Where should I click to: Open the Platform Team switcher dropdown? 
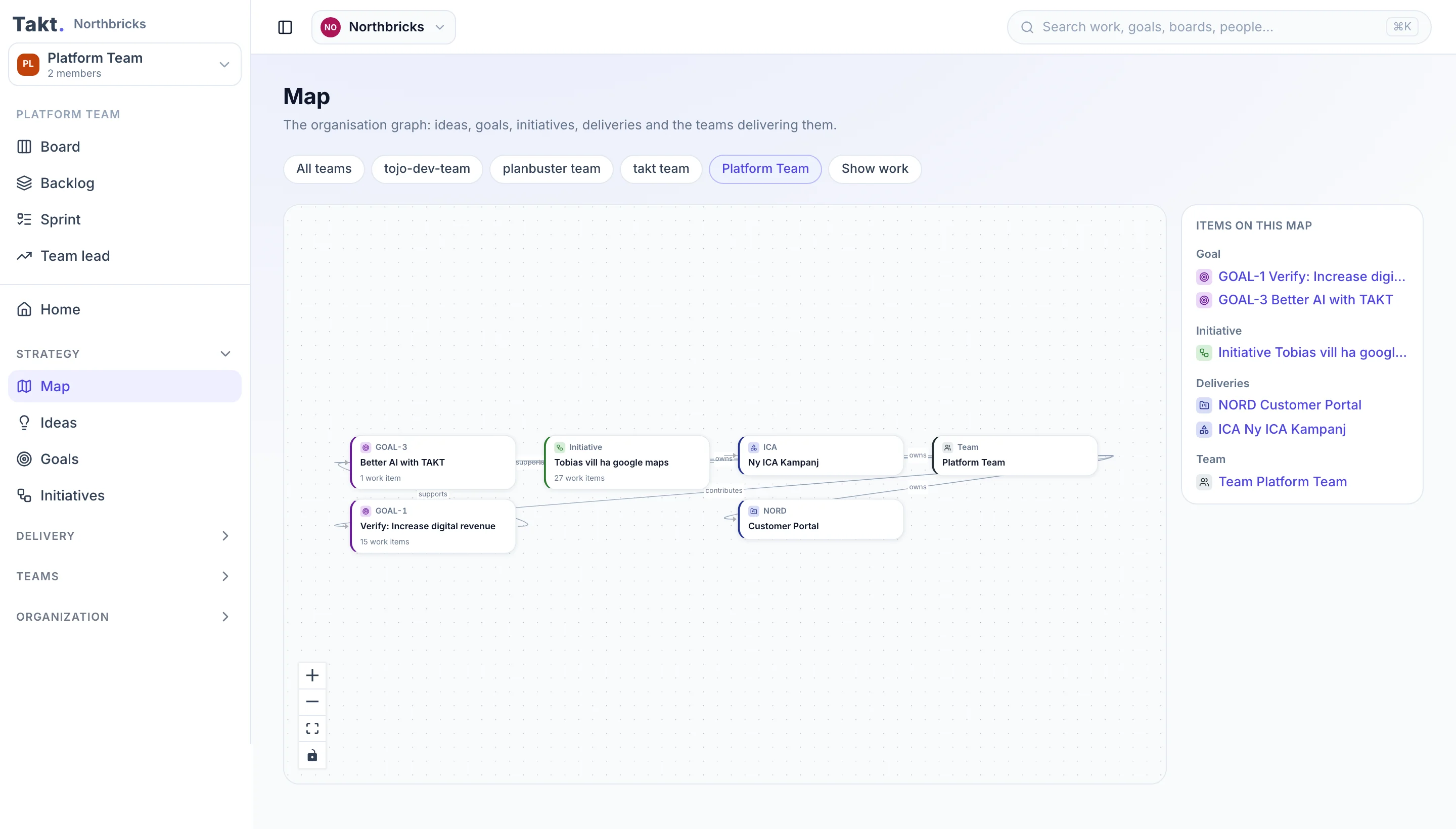pyautogui.click(x=125, y=64)
